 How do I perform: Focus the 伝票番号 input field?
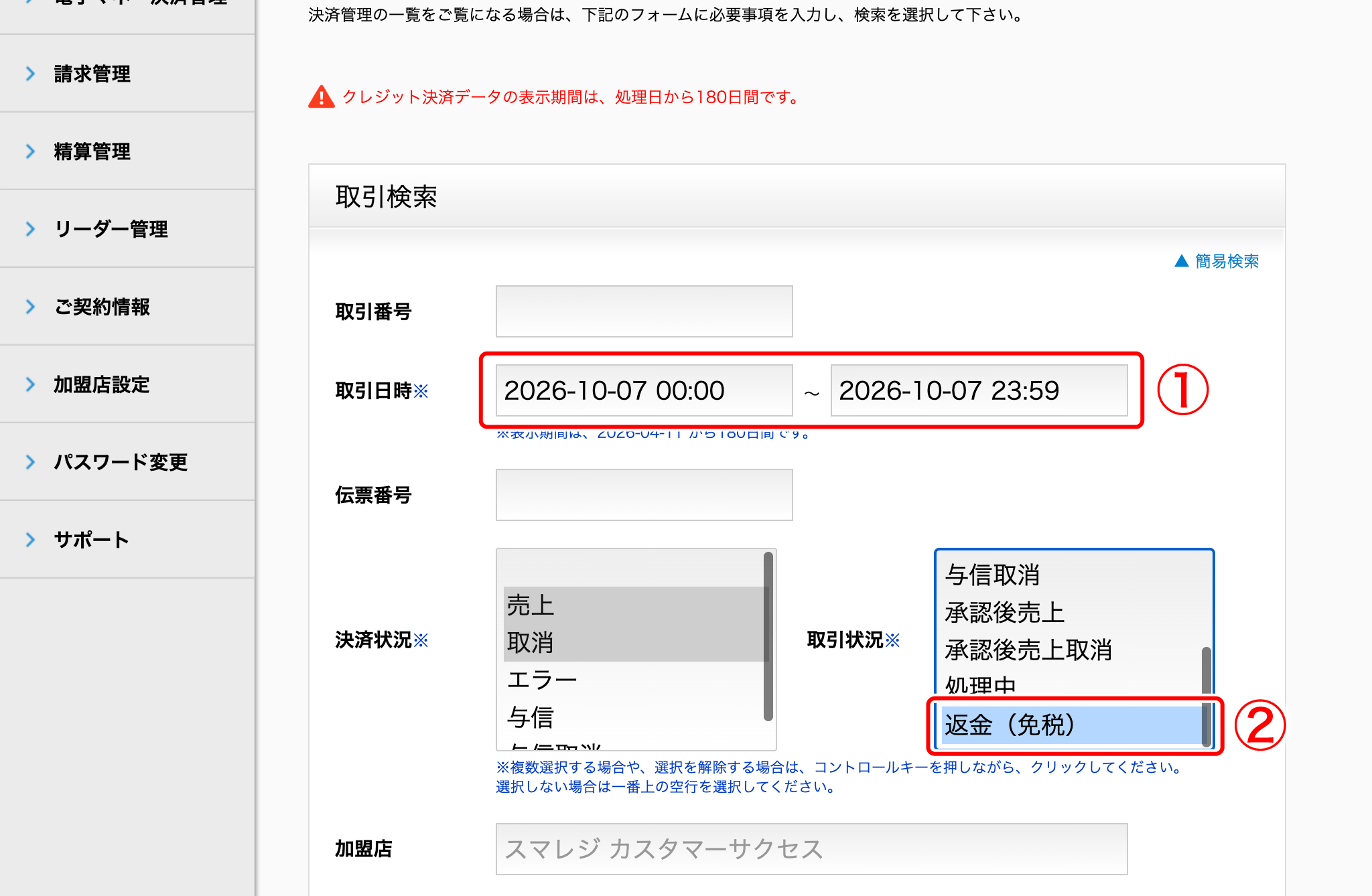(644, 495)
